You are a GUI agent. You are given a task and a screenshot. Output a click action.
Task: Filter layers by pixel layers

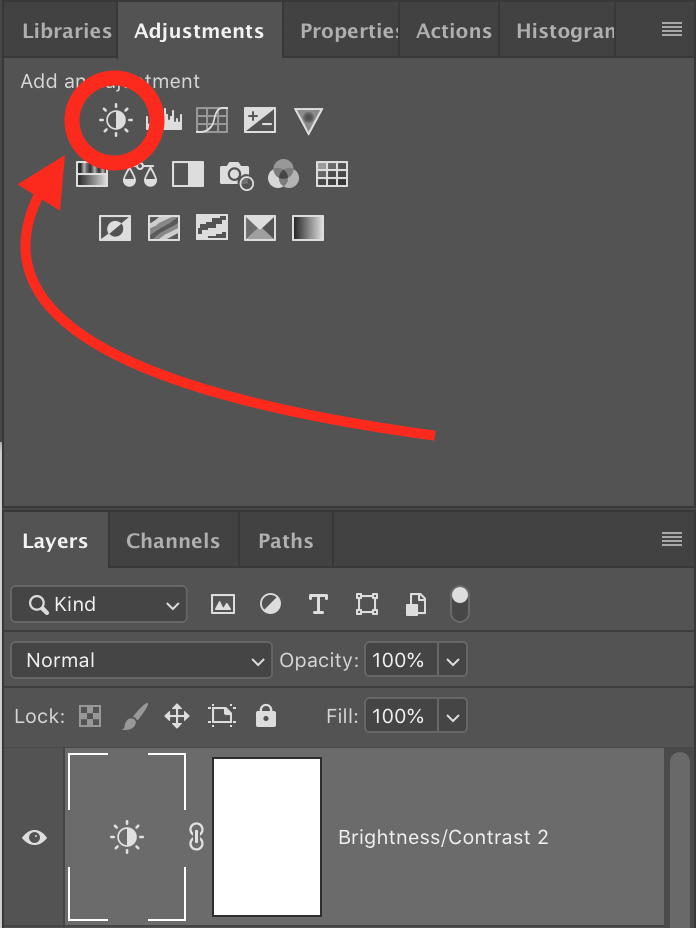coord(223,604)
